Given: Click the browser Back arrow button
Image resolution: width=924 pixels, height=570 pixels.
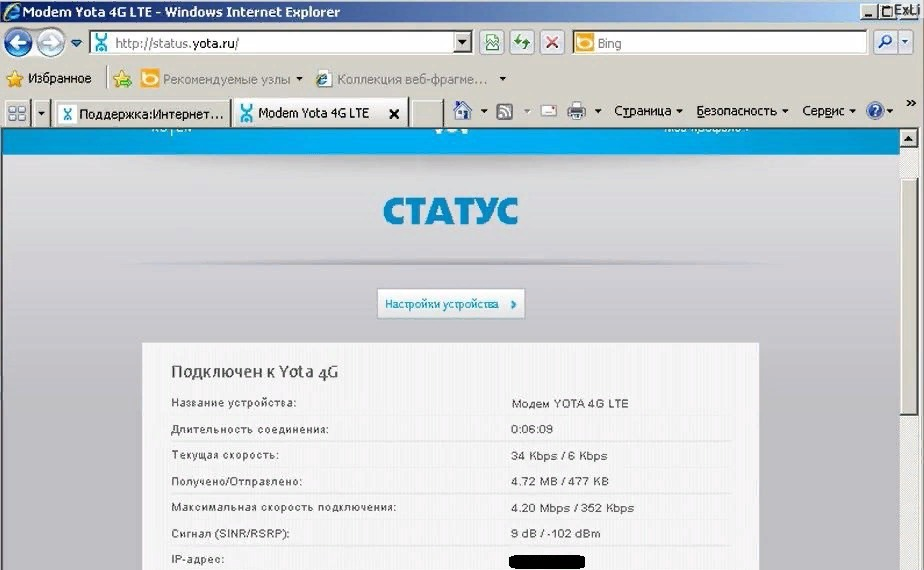Looking at the screenshot, I should (x=18, y=43).
